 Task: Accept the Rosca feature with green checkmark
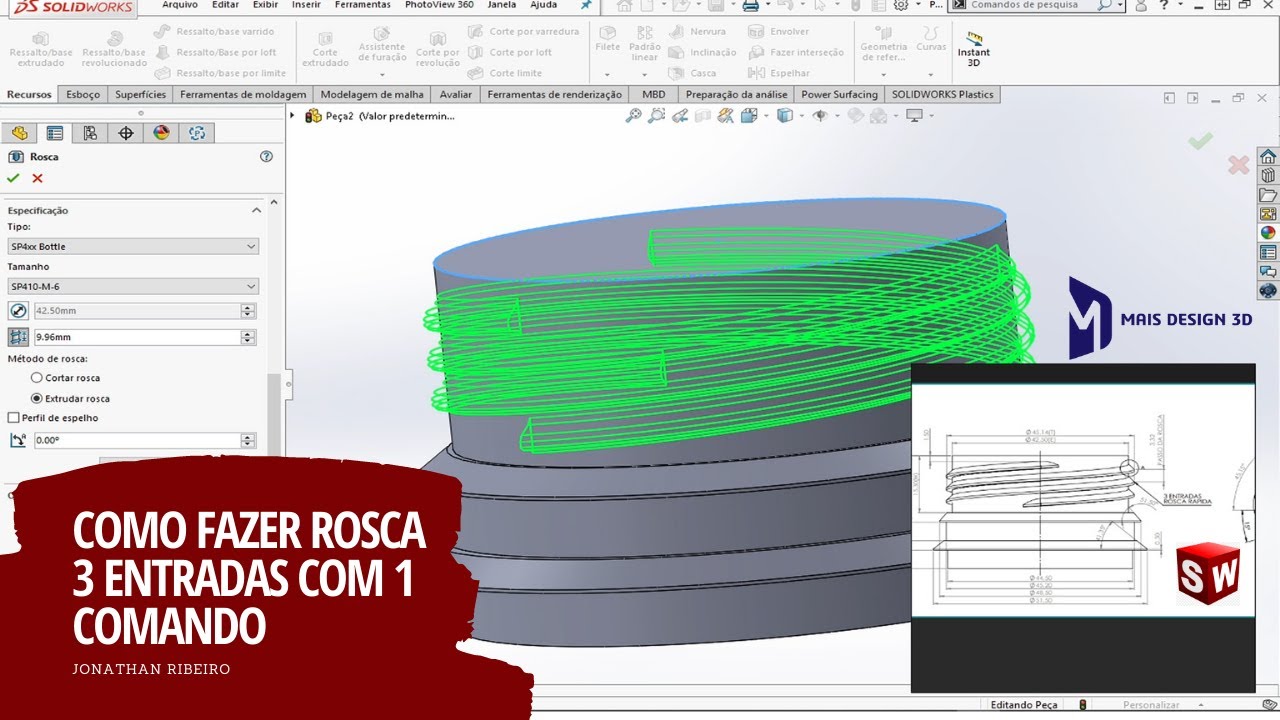click(13, 178)
